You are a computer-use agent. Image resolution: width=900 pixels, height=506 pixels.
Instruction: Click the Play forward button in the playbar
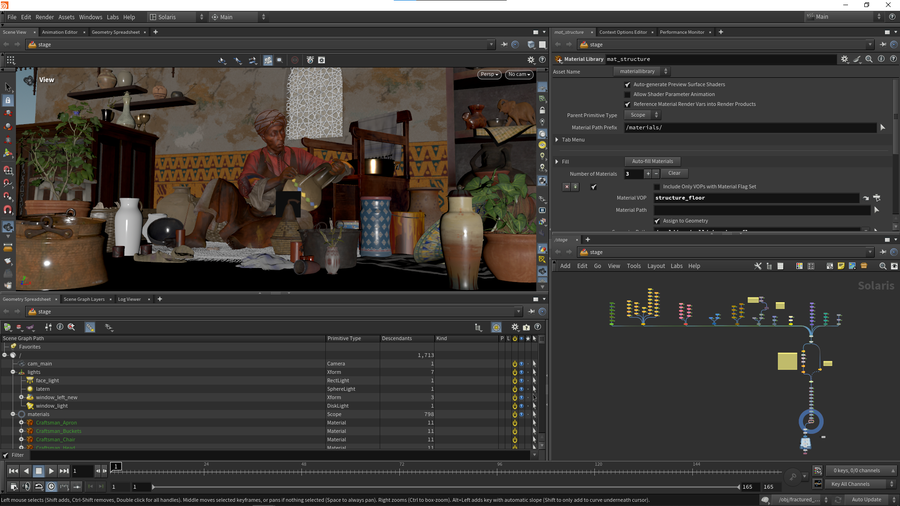tap(51, 471)
